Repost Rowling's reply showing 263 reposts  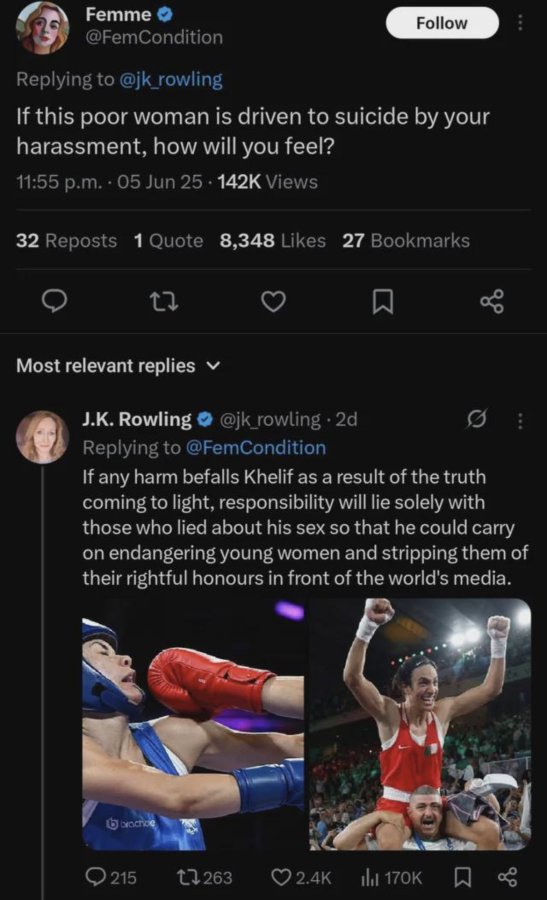pyautogui.click(x=205, y=877)
